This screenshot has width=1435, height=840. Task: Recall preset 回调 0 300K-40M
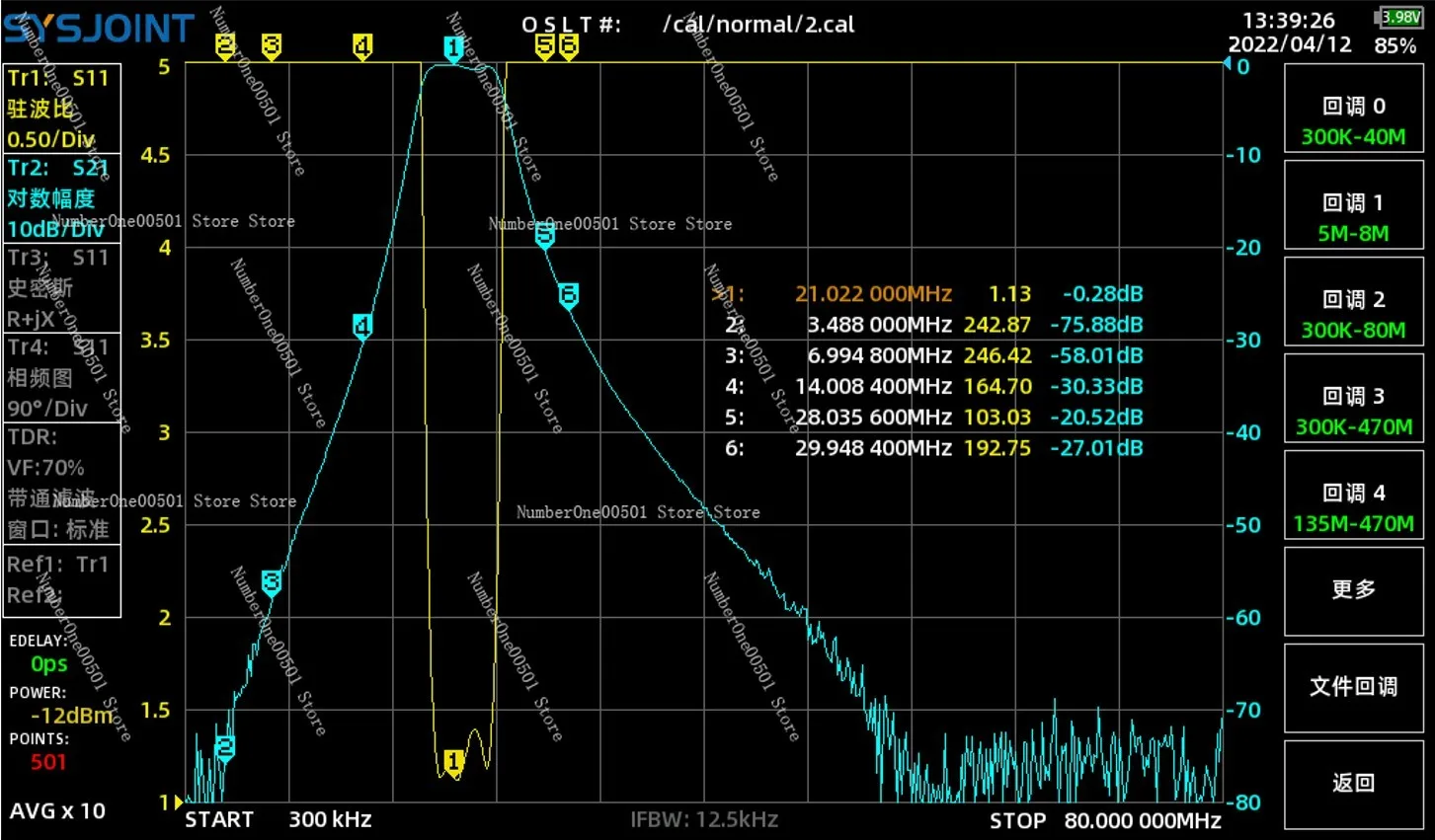(1353, 109)
